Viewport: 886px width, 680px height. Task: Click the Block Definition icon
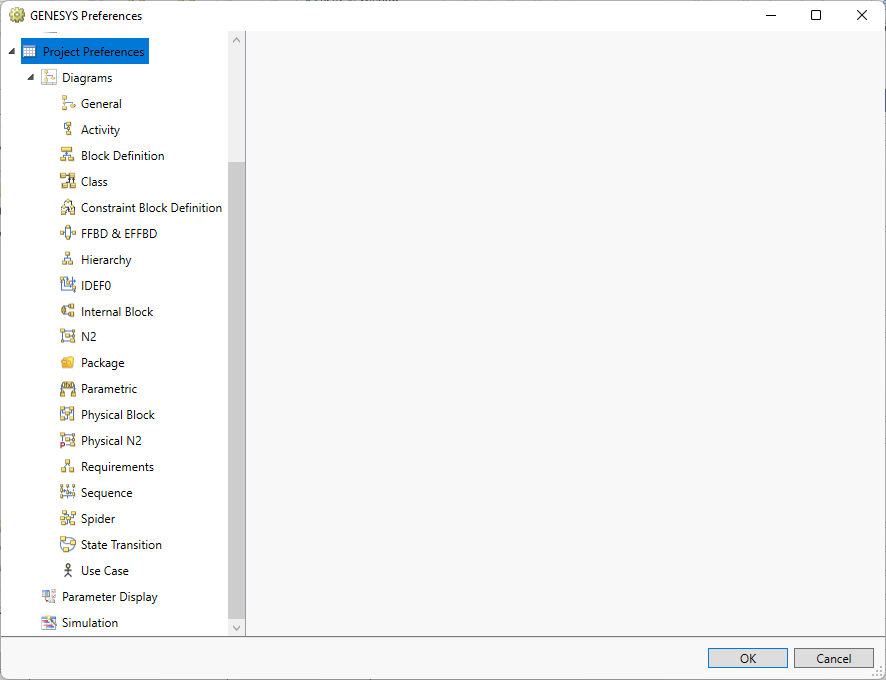click(68, 156)
